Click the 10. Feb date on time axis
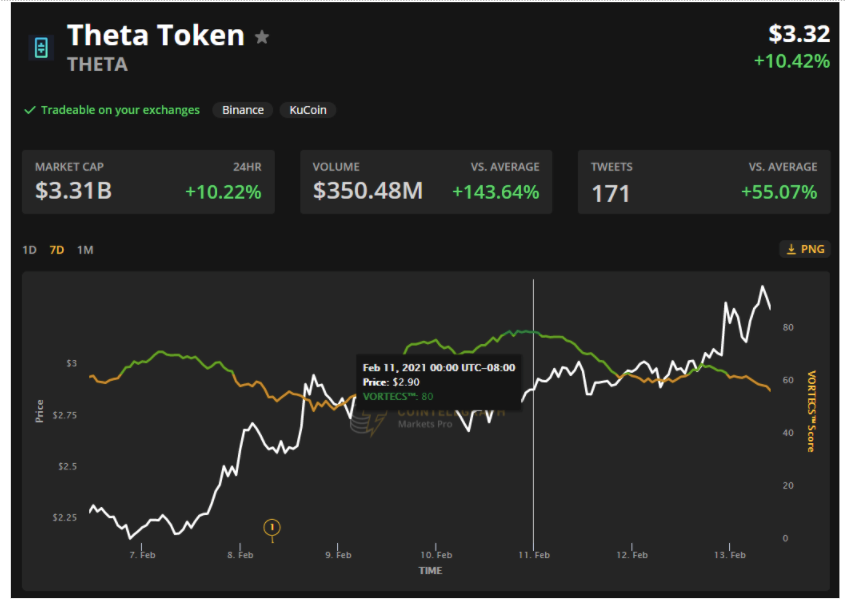The height and width of the screenshot is (606, 846). point(436,555)
